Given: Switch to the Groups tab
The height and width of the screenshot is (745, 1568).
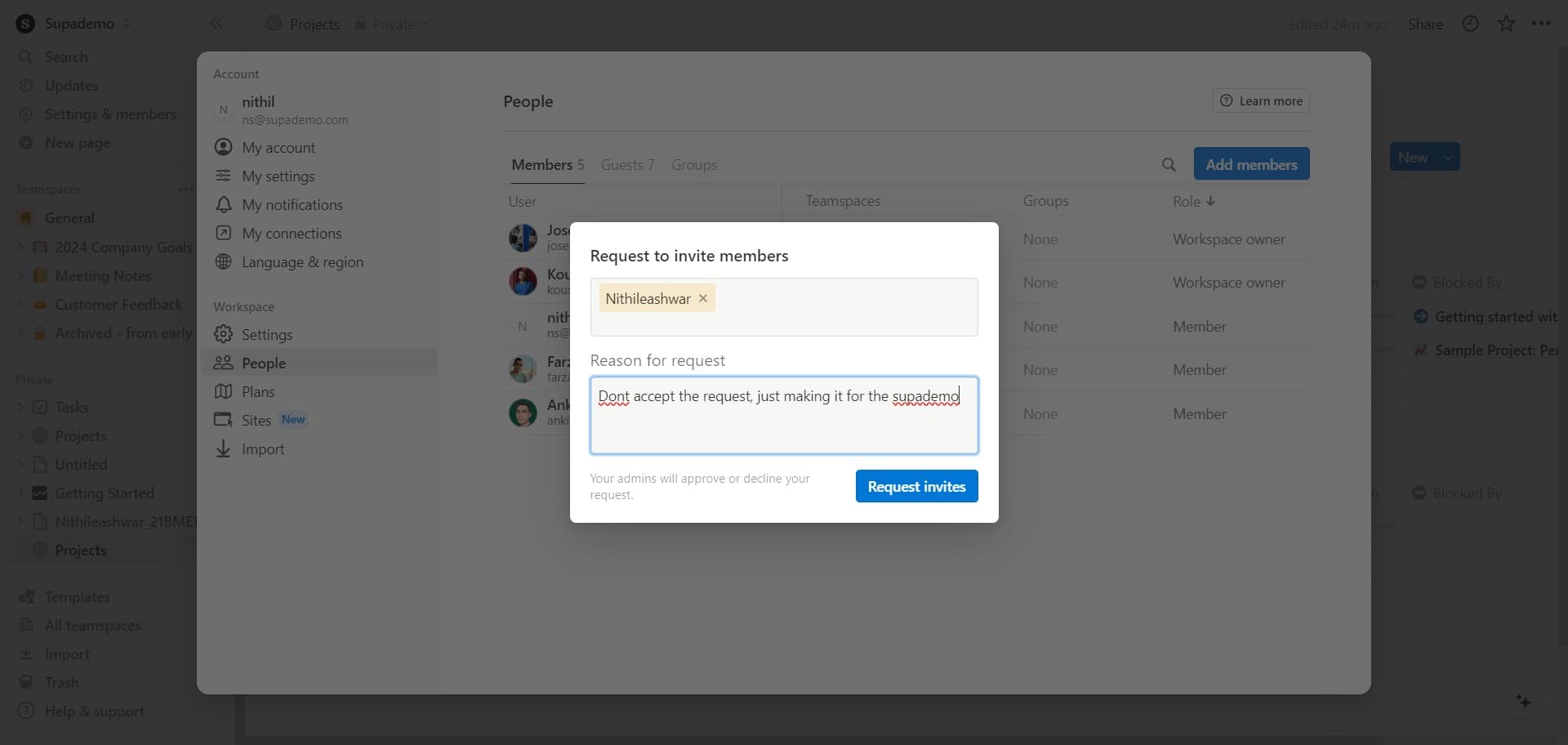Looking at the screenshot, I should [694, 164].
